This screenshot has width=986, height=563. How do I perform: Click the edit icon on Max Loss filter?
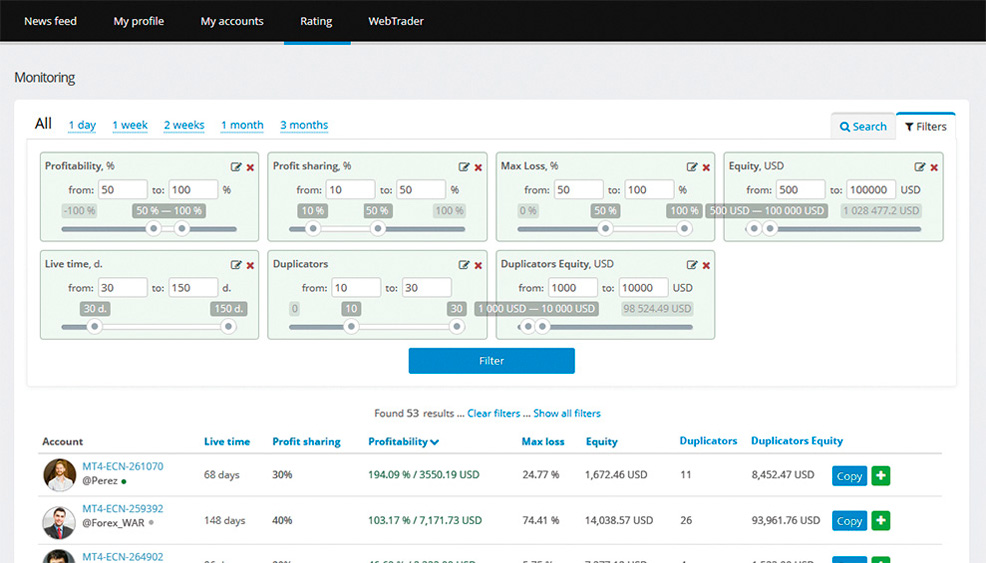[x=692, y=167]
